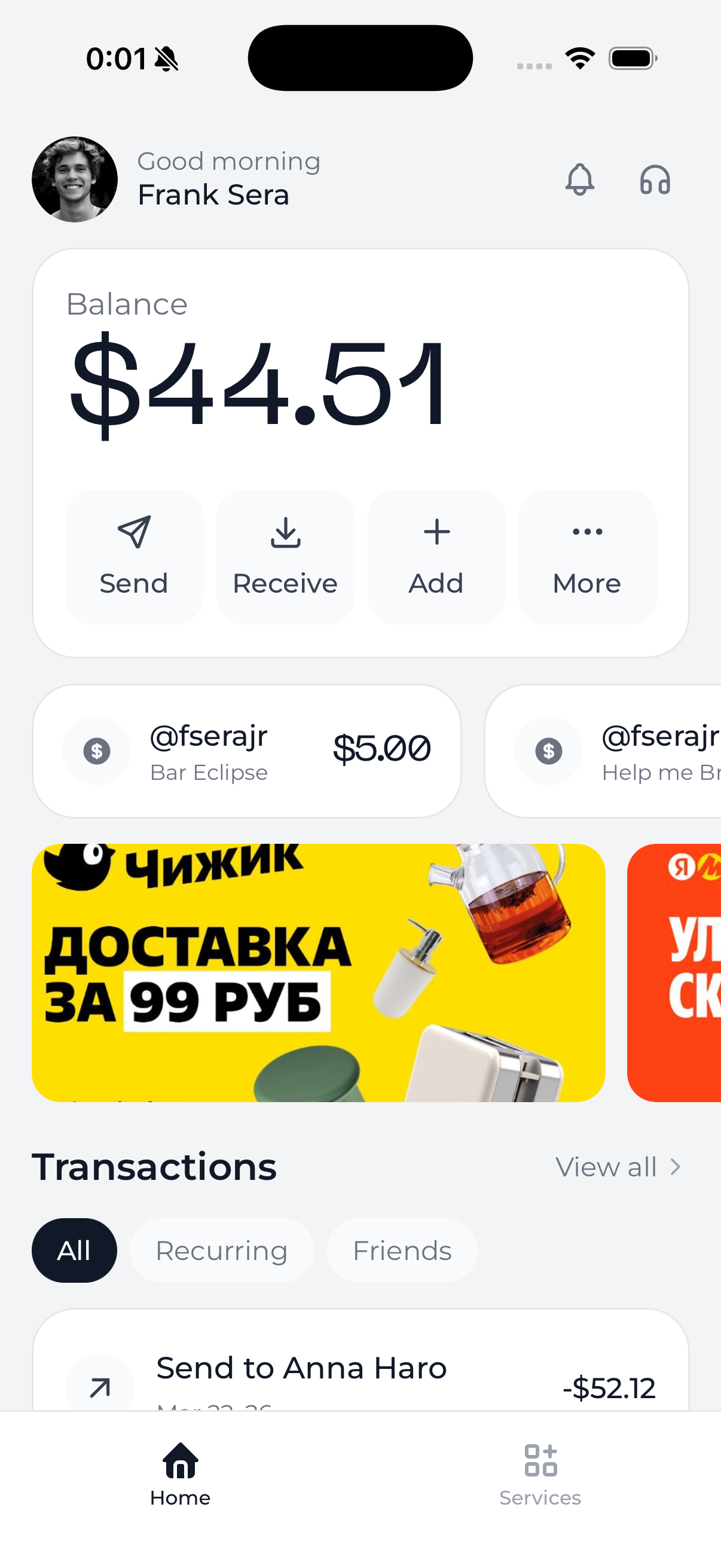Open Frank Sera profile photo
The width and height of the screenshot is (721, 1568).
pos(75,179)
